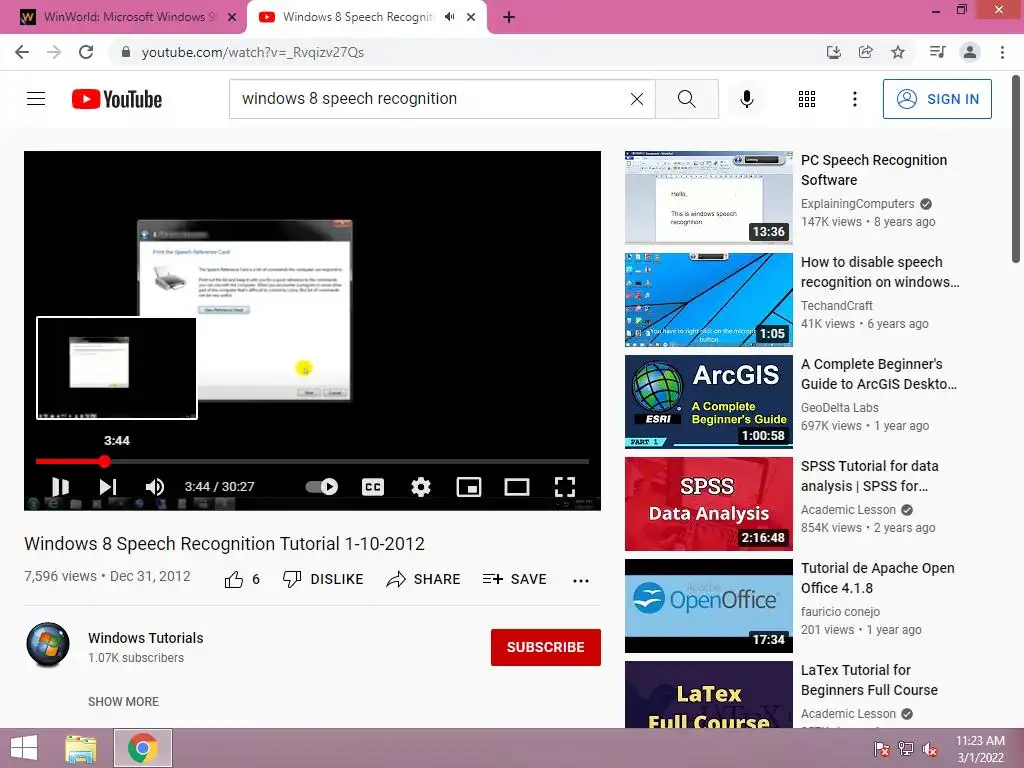
Task: Open YouTube settings three-dot menu
Action: (x=854, y=99)
